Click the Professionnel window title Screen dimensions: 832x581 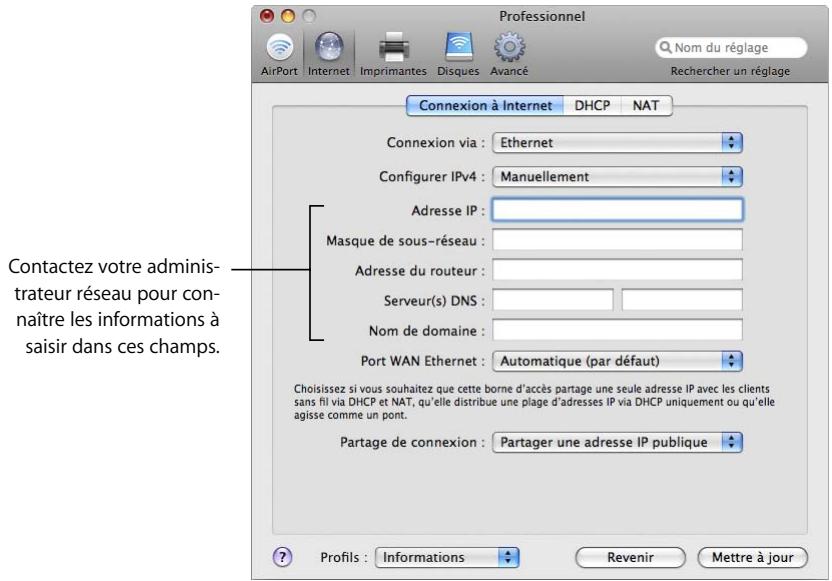[x=542, y=16]
